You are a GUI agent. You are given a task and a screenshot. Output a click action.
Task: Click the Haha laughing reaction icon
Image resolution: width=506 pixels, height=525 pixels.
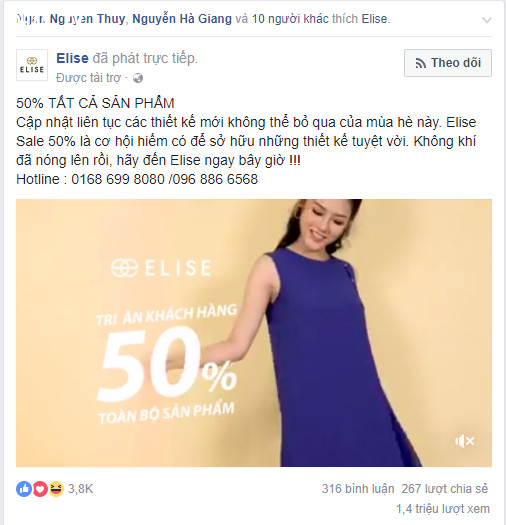coord(56,489)
